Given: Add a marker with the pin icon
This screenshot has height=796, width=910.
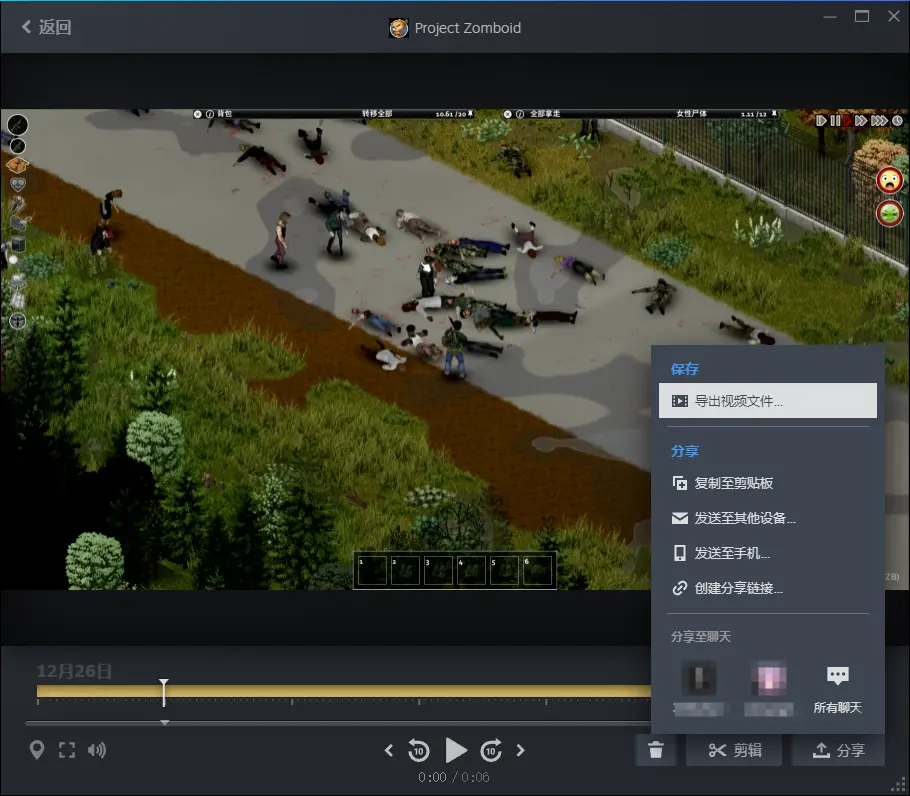Looking at the screenshot, I should click(x=37, y=750).
